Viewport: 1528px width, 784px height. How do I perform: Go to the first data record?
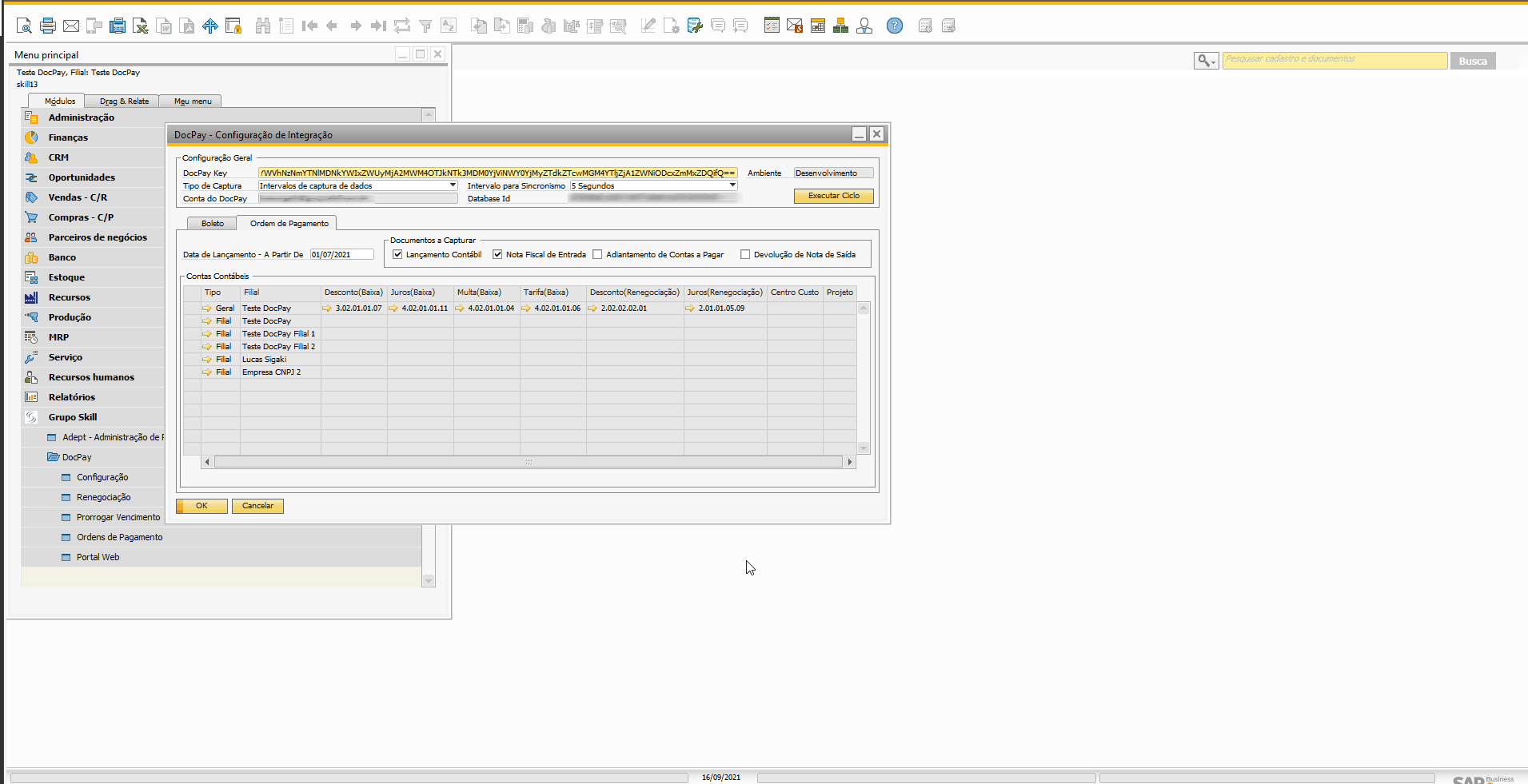click(309, 26)
